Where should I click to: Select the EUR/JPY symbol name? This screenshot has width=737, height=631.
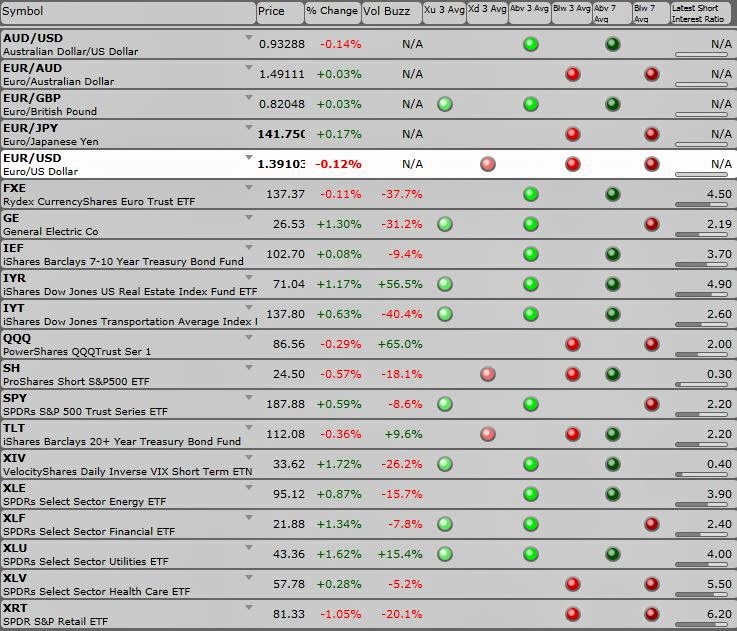(31, 128)
